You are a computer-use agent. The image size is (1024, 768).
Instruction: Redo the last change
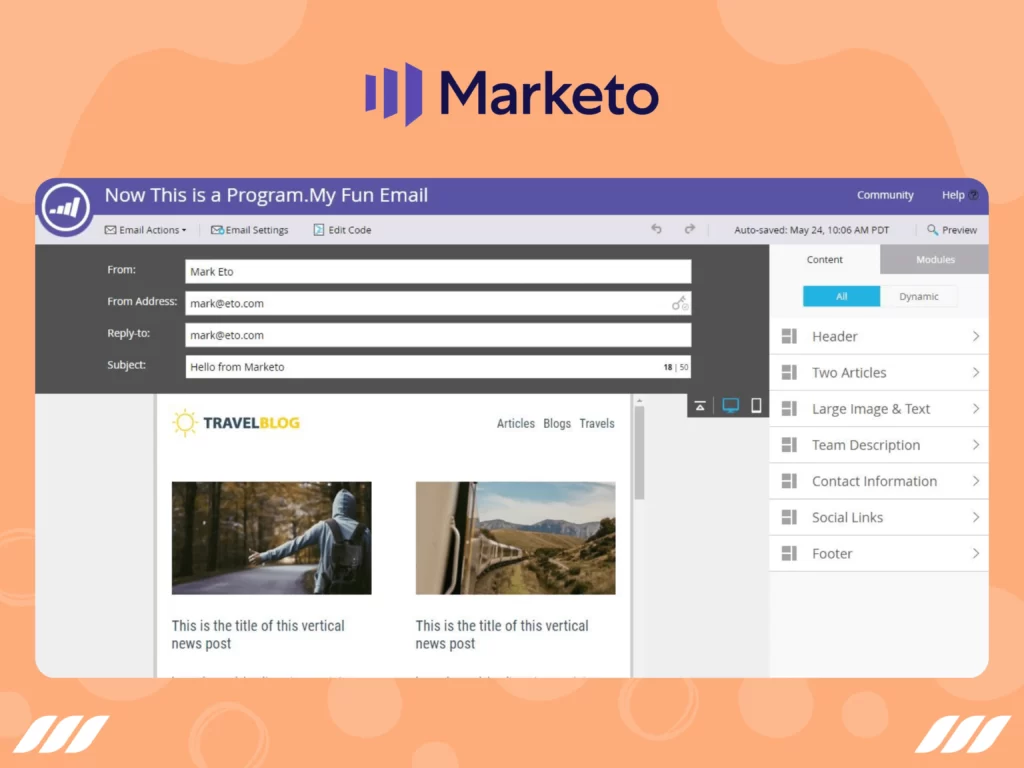[690, 229]
